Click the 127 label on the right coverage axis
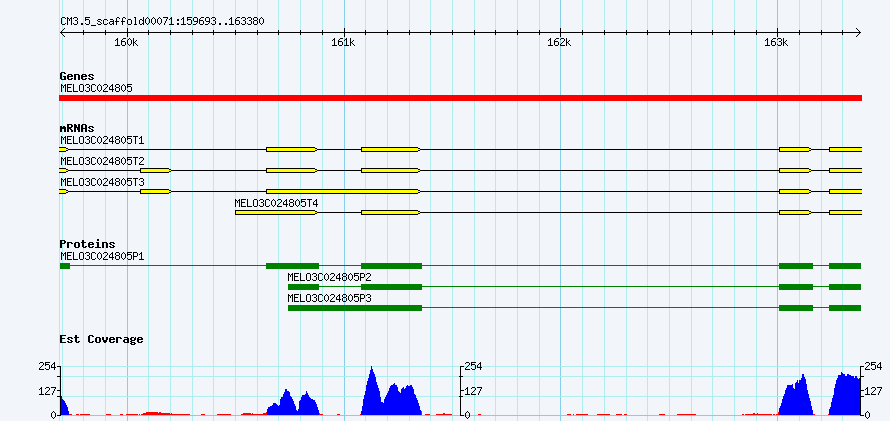 pos(874,391)
